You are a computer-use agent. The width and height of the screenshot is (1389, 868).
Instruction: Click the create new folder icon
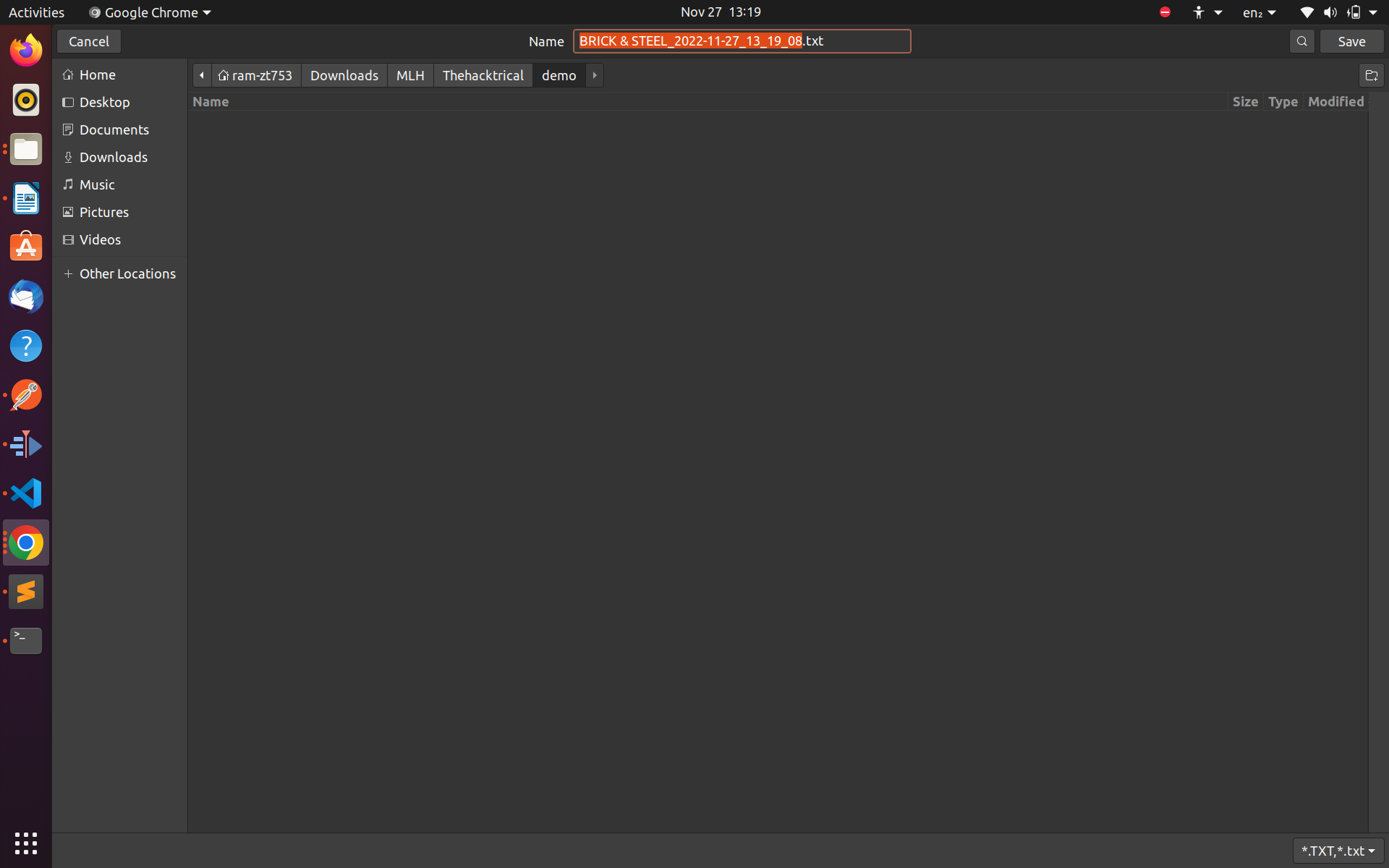(x=1371, y=75)
